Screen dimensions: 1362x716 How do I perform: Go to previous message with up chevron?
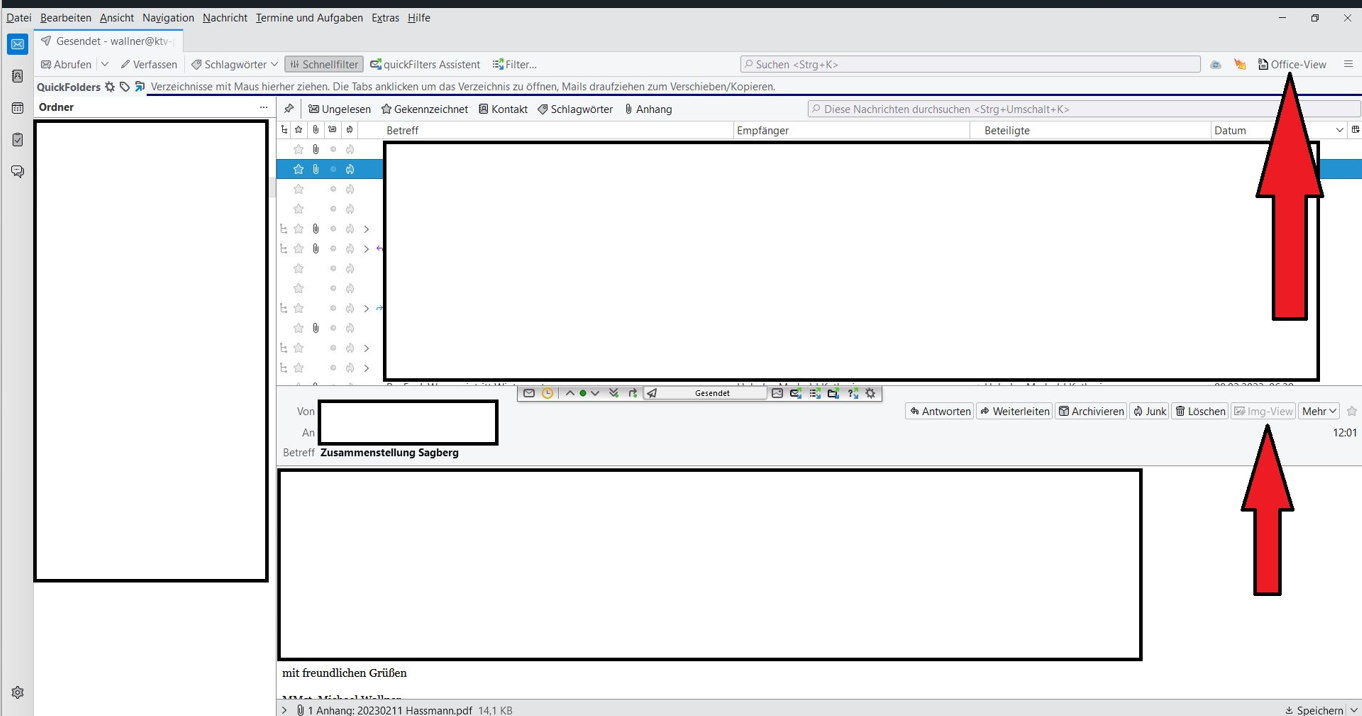click(570, 393)
